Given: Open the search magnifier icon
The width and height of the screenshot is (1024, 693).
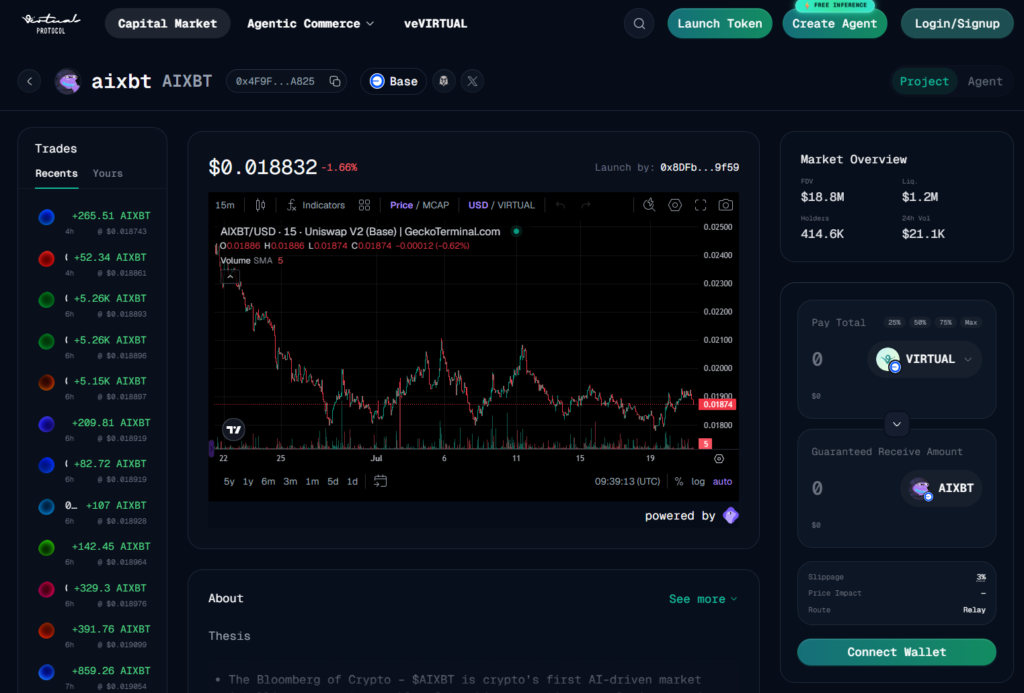Looking at the screenshot, I should 639,24.
